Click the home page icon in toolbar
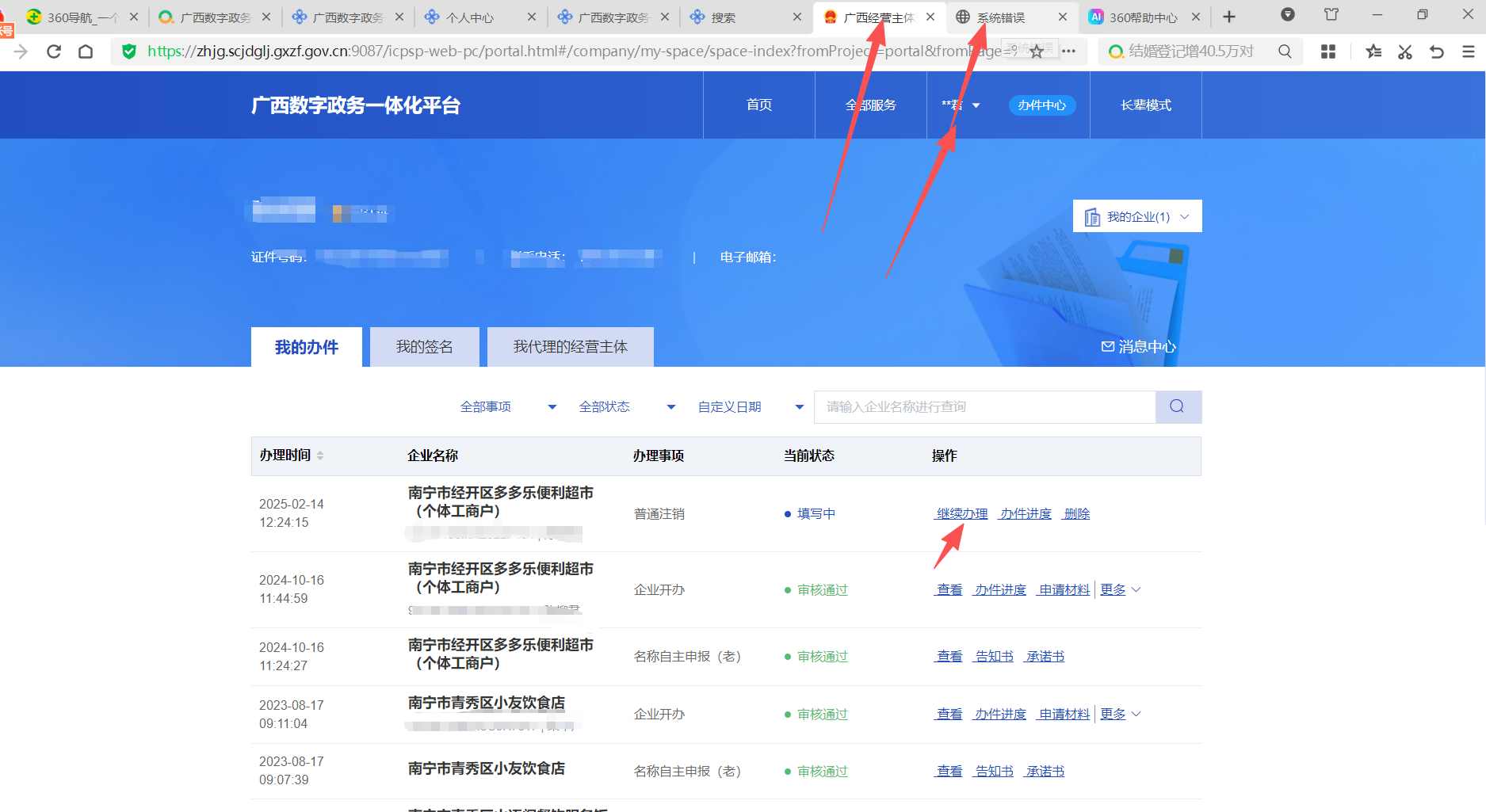 86,51
